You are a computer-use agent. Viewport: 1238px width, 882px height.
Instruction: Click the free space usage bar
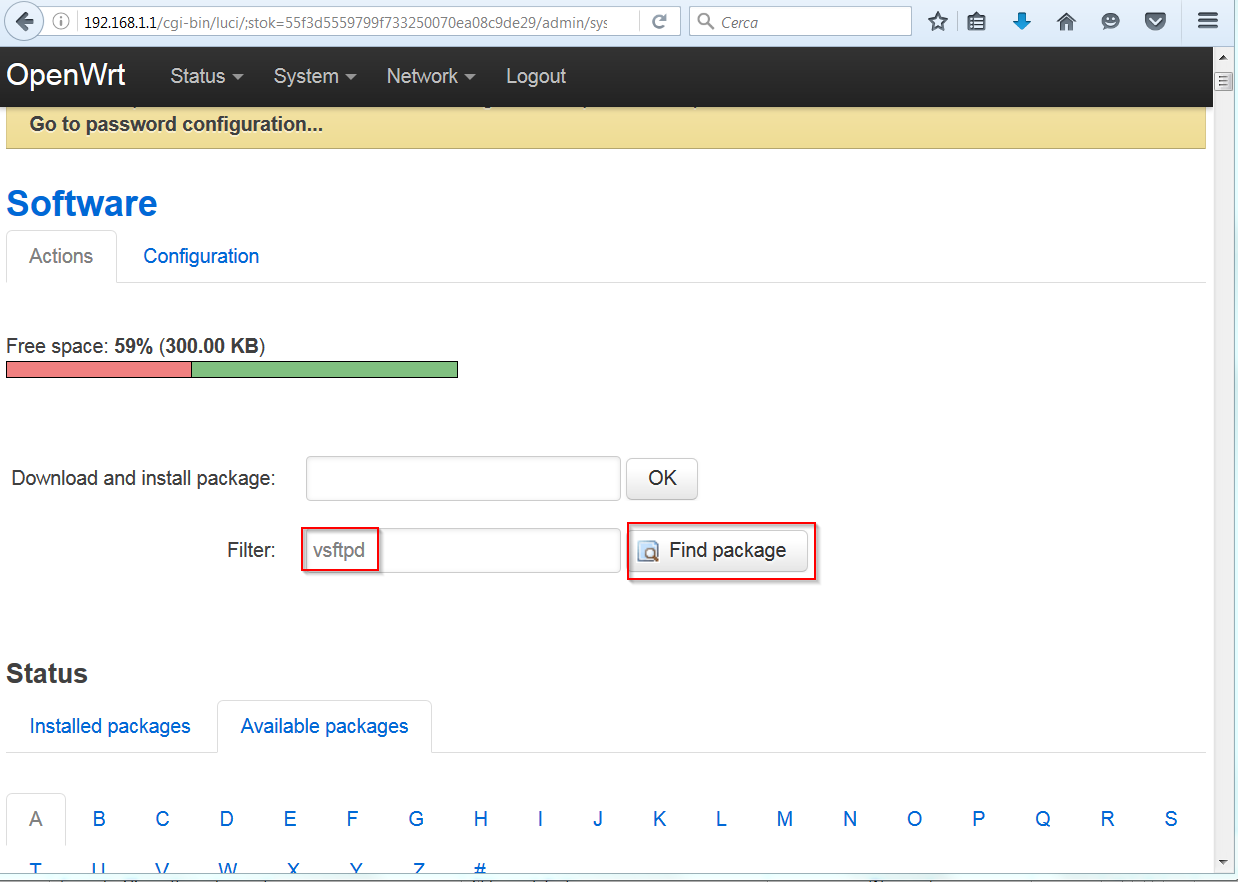coord(232,370)
